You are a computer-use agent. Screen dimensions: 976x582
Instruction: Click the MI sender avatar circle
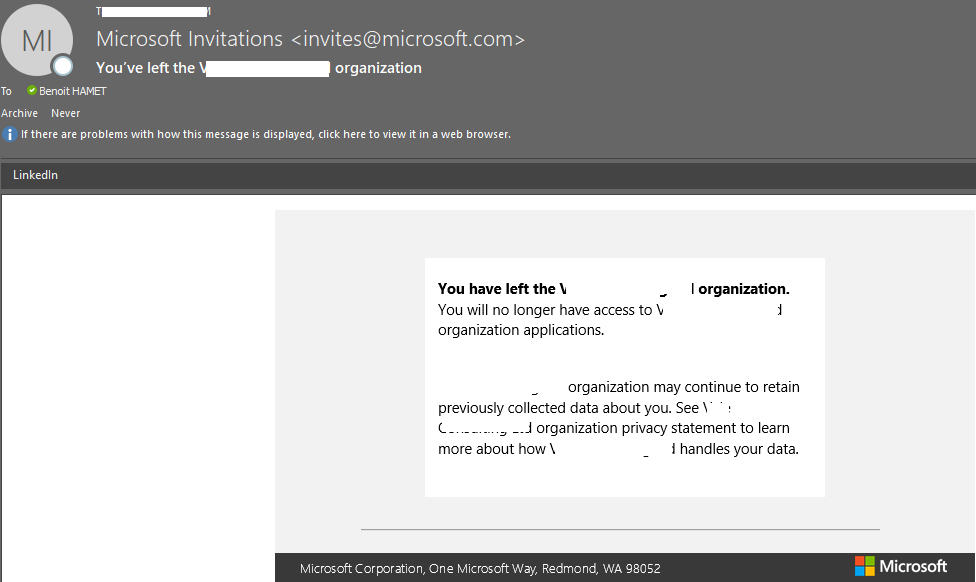click(x=37, y=41)
